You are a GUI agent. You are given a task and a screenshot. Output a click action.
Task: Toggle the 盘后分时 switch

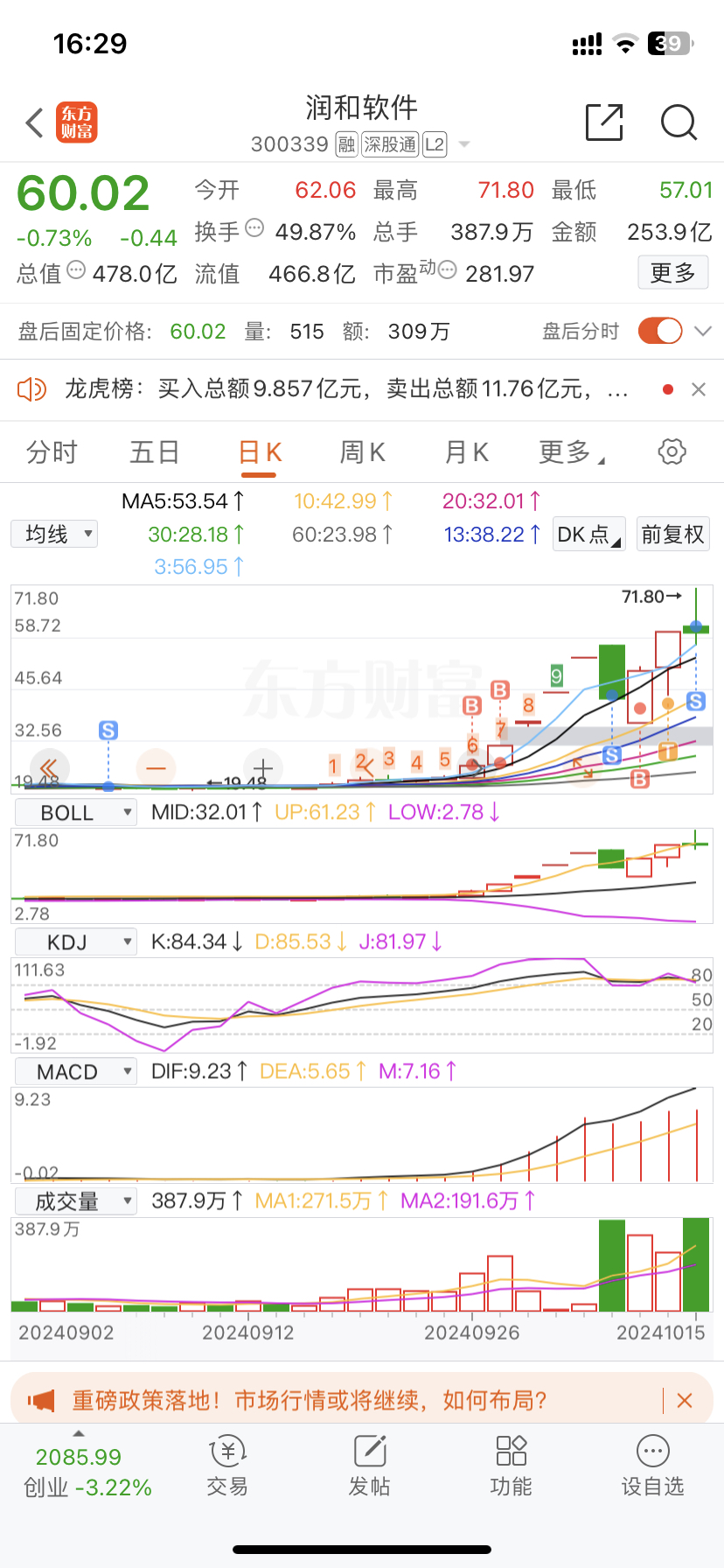click(660, 331)
